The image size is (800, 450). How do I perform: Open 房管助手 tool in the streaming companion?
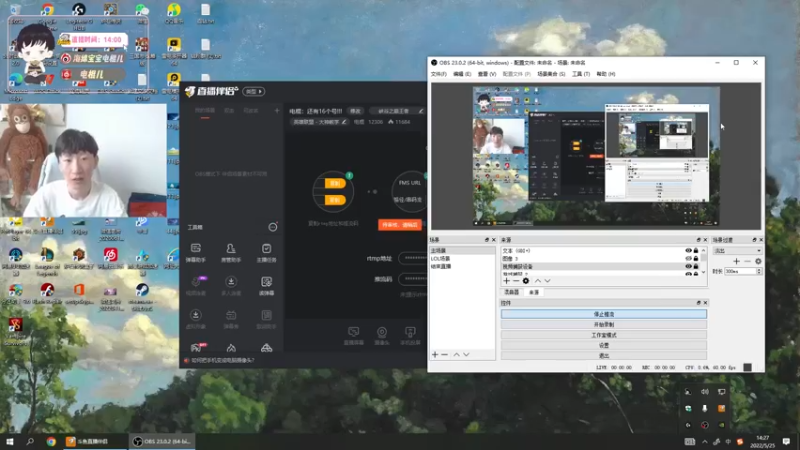pyautogui.click(x=231, y=253)
